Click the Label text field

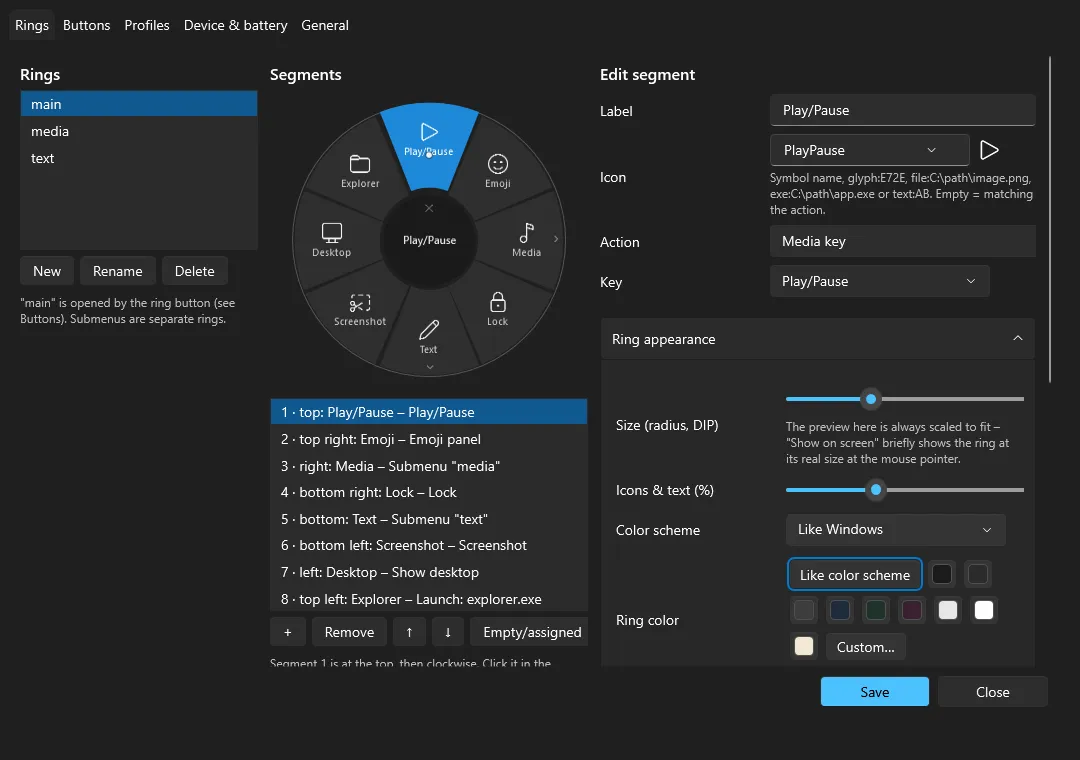(902, 110)
